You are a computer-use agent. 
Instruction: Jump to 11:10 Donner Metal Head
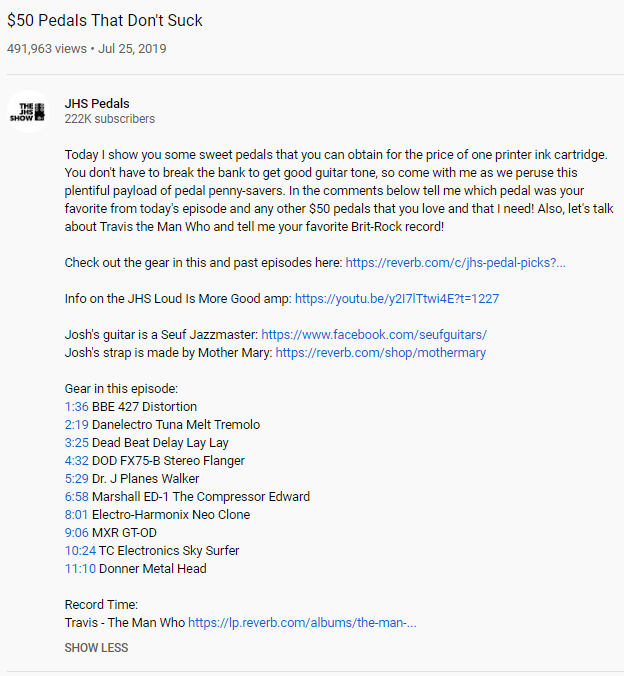[80, 569]
